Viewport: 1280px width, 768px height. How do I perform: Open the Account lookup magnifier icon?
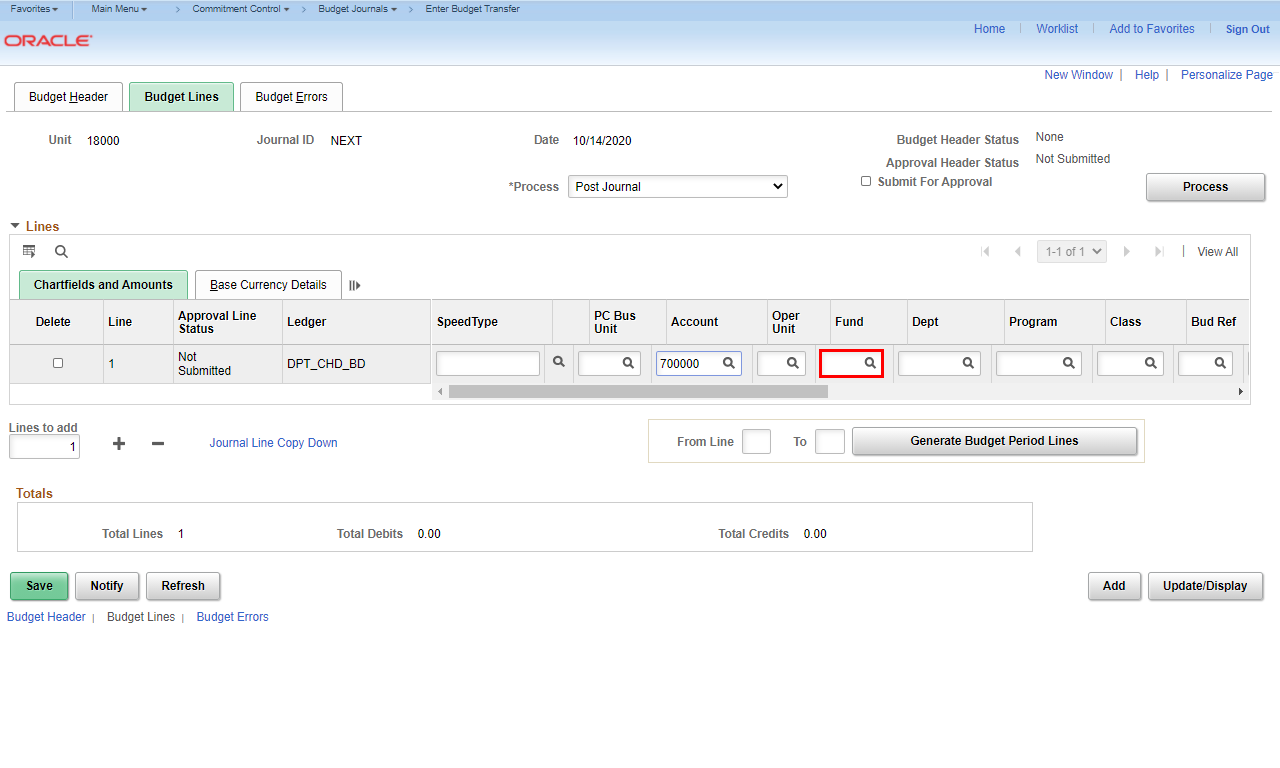[x=729, y=363]
